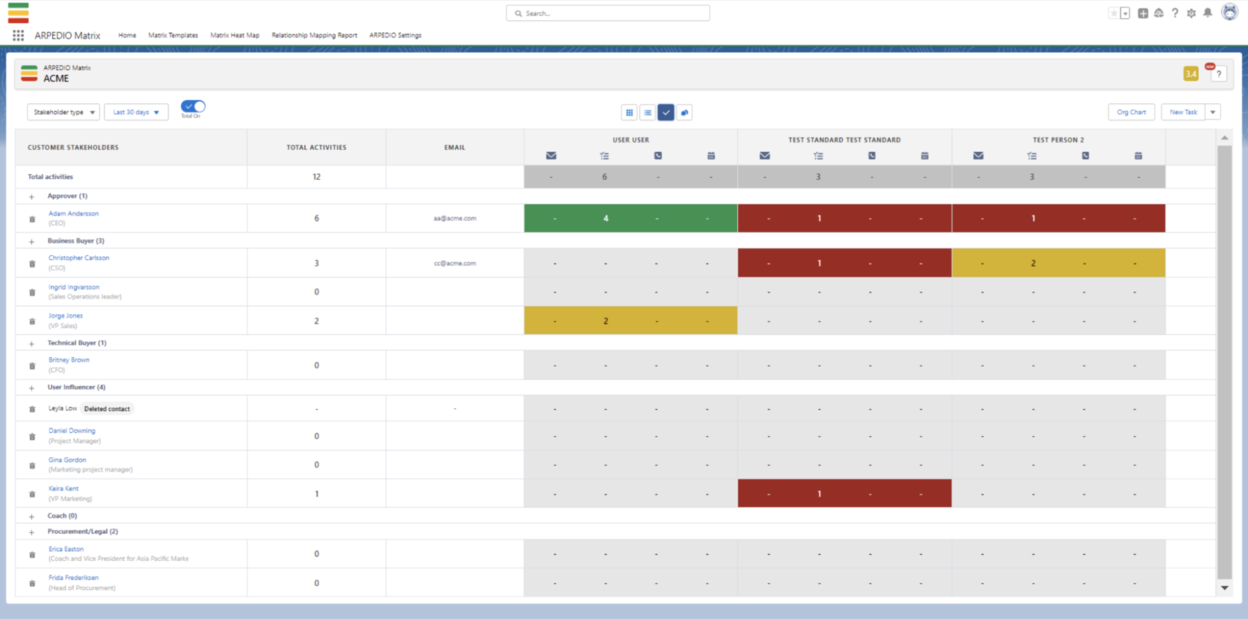Open Salesforce help question mark in header

1175,13
